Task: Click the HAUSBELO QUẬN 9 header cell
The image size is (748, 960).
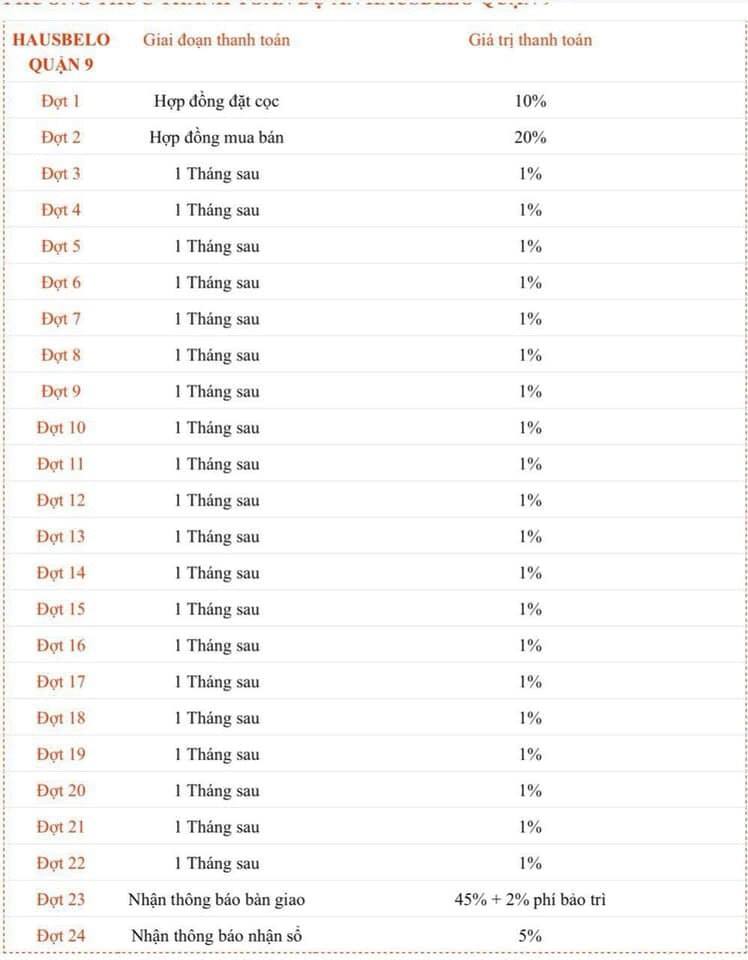Action: tap(61, 52)
